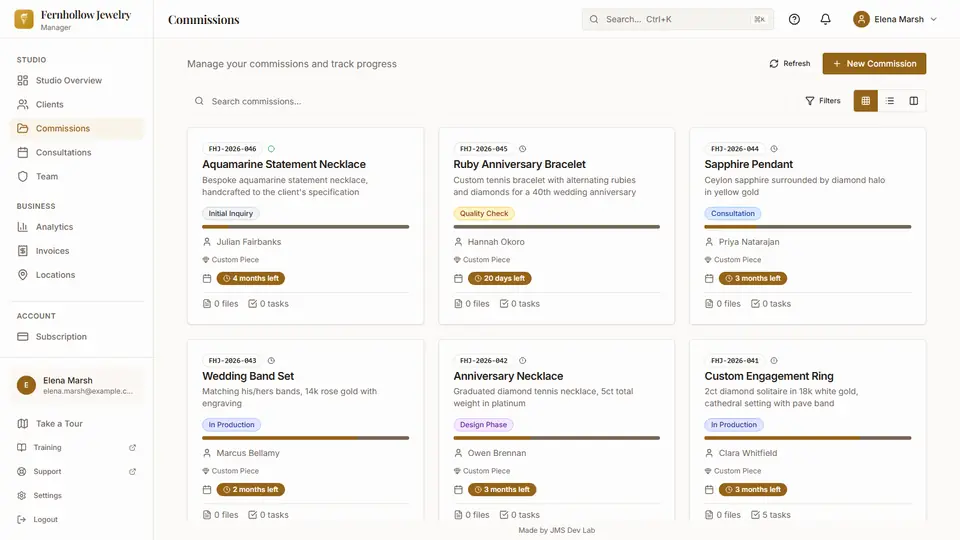Image resolution: width=960 pixels, height=540 pixels.
Task: Click Wedding Band Set progress bar
Action: (306, 438)
